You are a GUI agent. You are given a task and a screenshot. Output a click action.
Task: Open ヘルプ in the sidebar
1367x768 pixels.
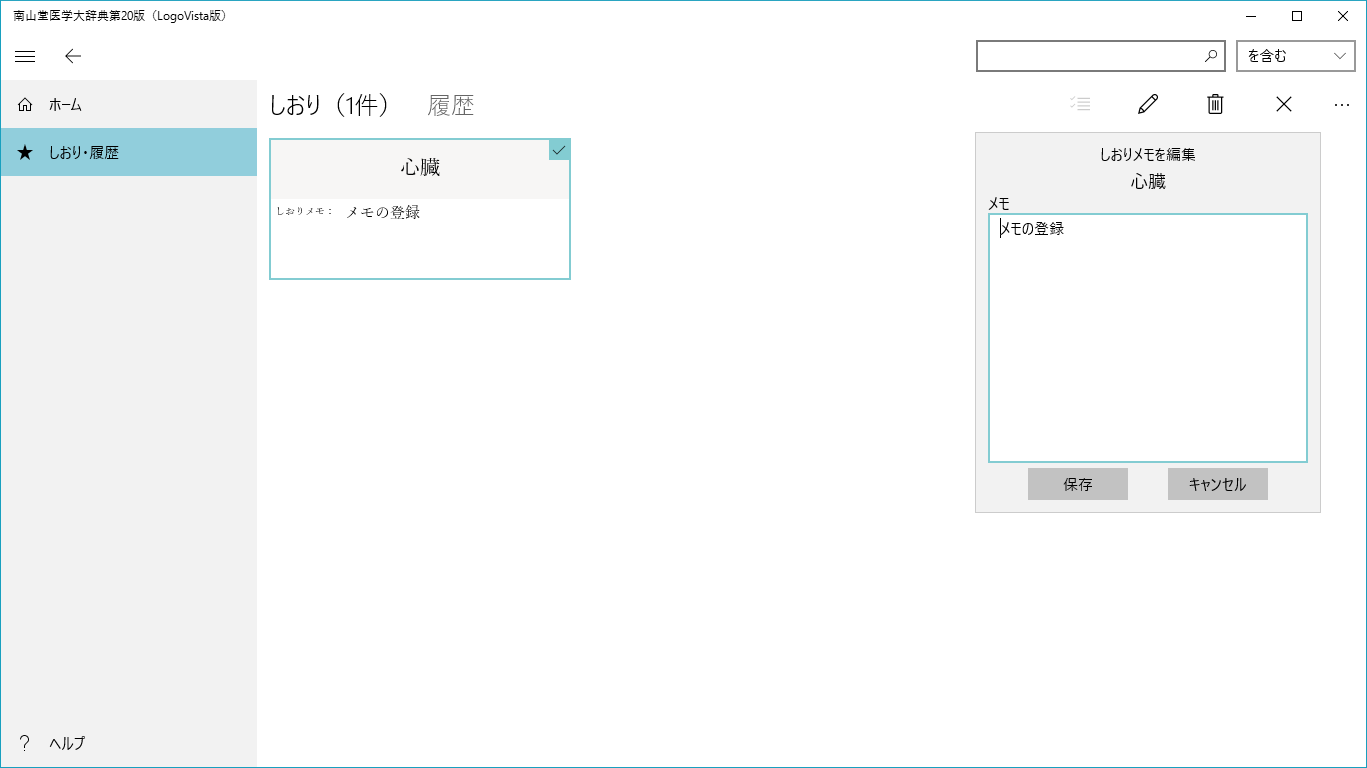pyautogui.click(x=66, y=743)
